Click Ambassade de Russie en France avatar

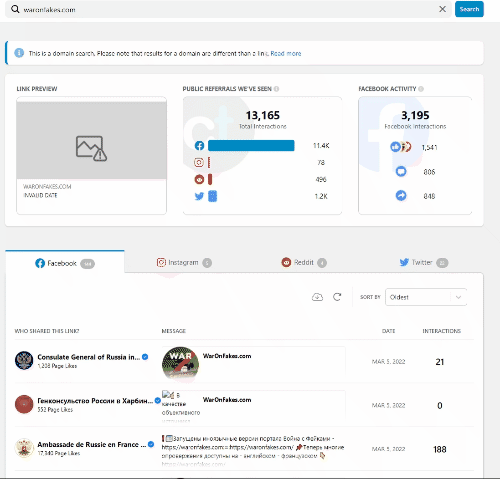pos(24,448)
